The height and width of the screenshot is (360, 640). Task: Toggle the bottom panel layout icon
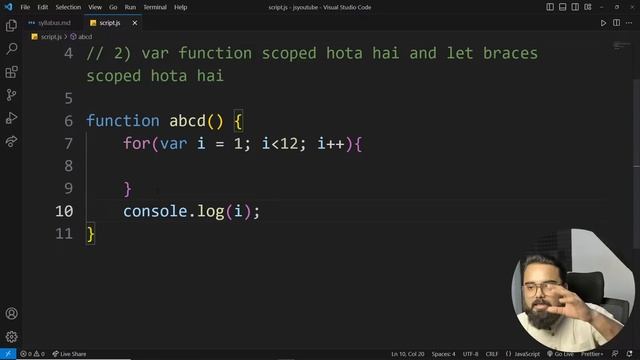click(x=562, y=7)
